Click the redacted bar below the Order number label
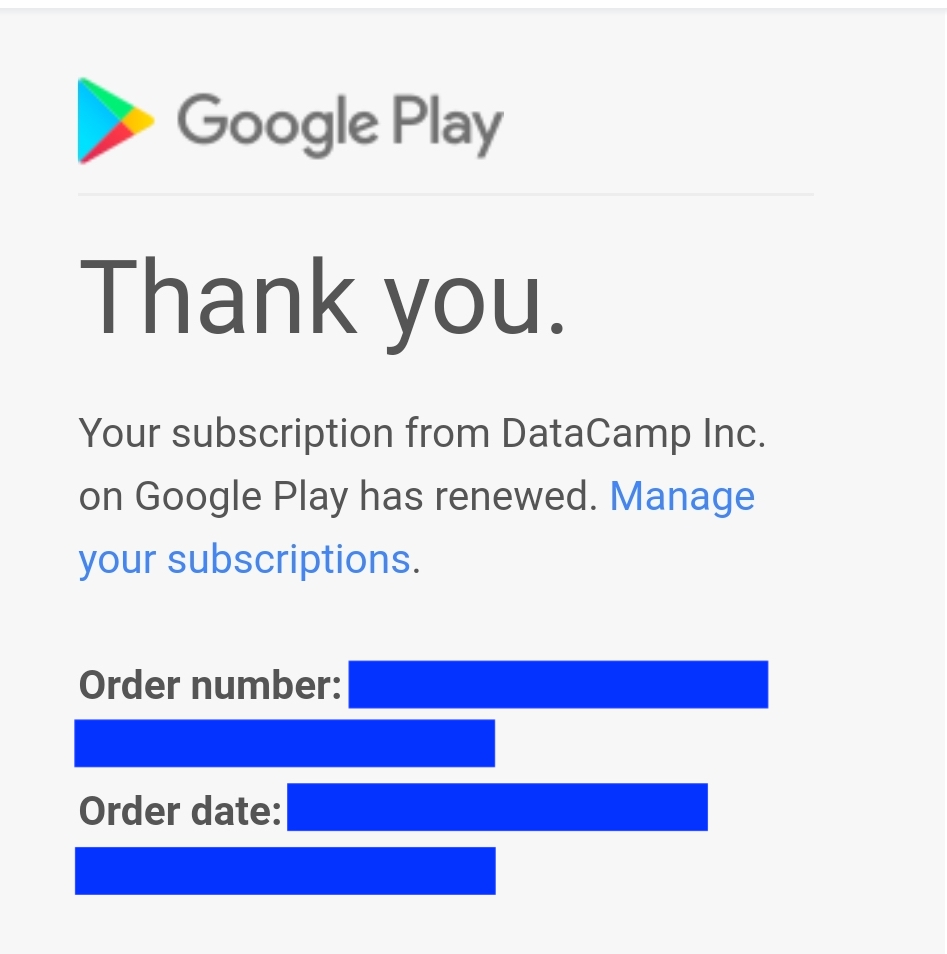The image size is (947, 954). 285,743
